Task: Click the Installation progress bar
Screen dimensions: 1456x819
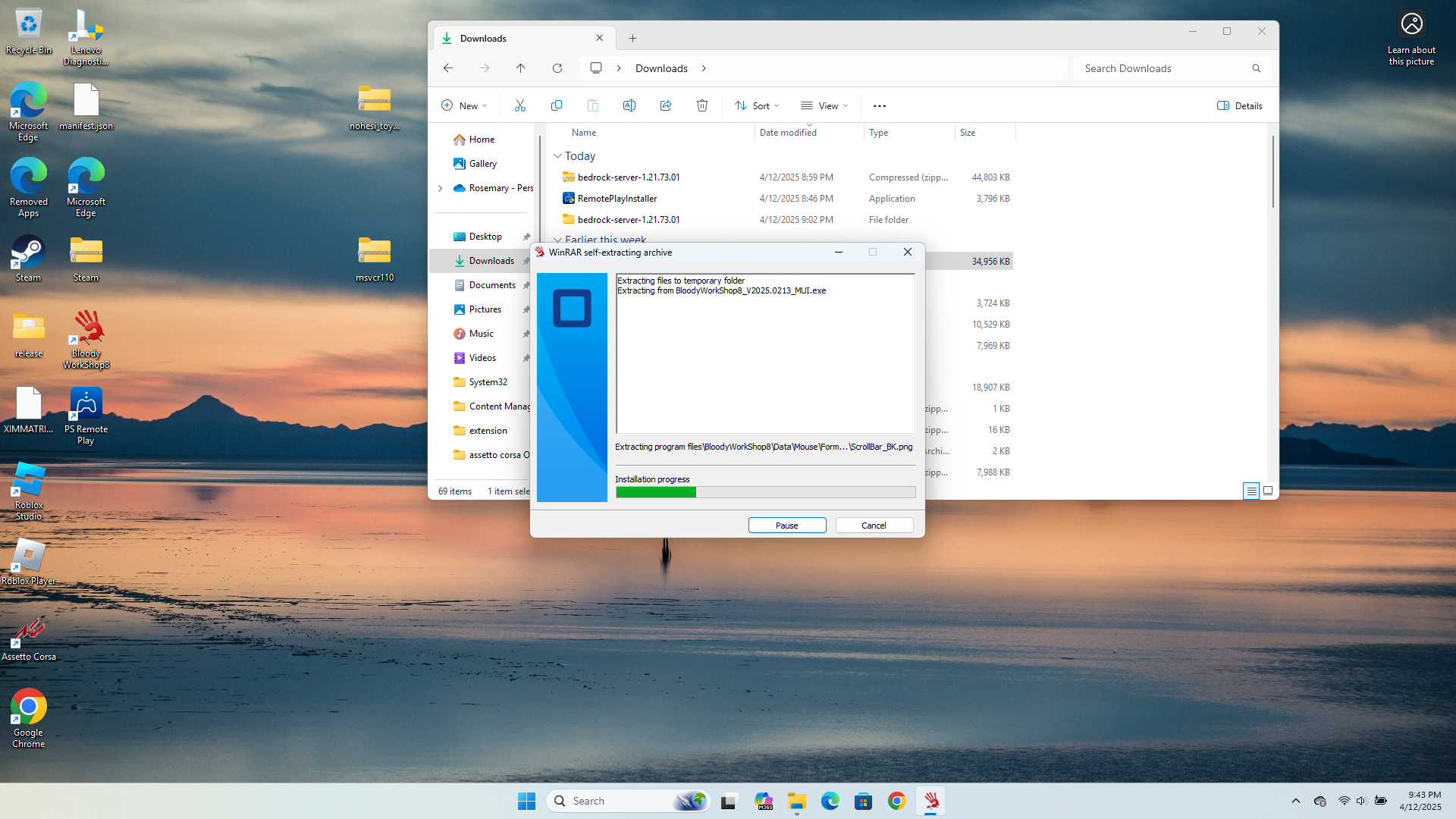Action: pyautogui.click(x=765, y=492)
